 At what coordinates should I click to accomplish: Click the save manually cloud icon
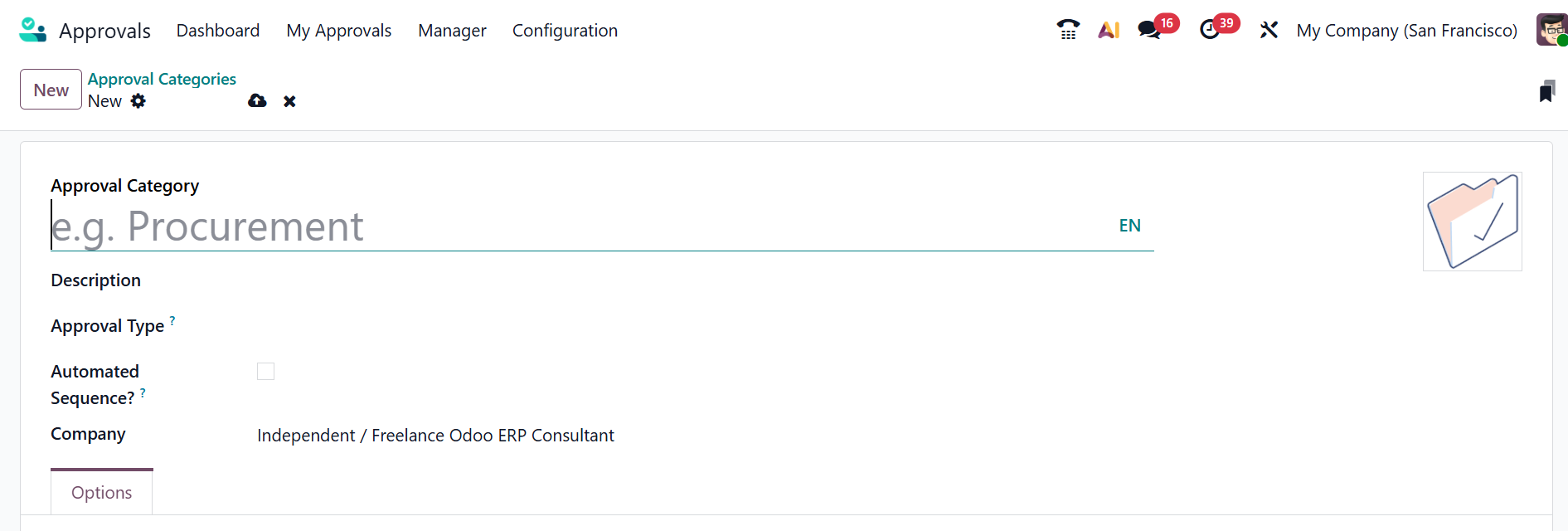coord(257,101)
